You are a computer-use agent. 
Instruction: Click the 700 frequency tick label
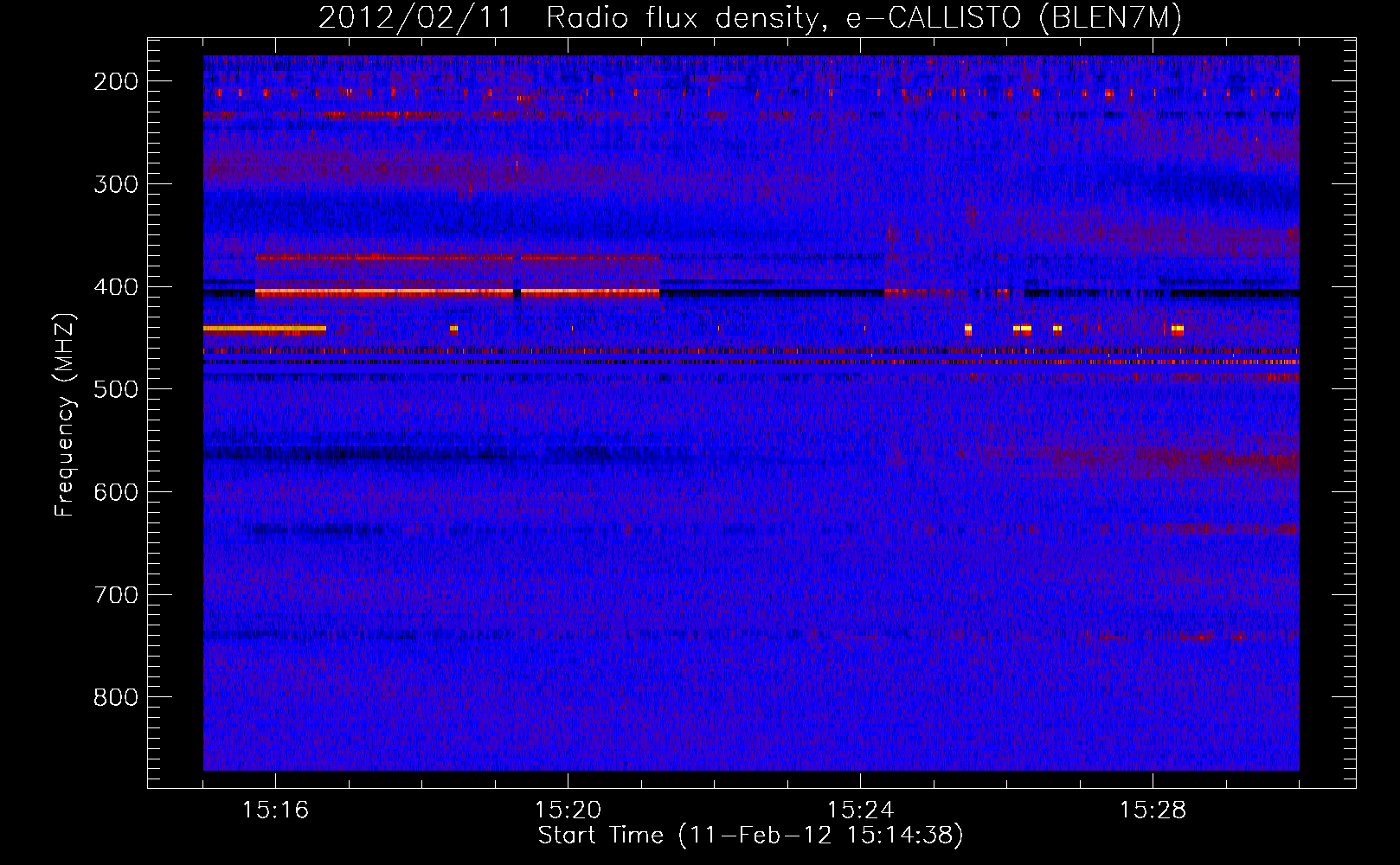click(116, 595)
